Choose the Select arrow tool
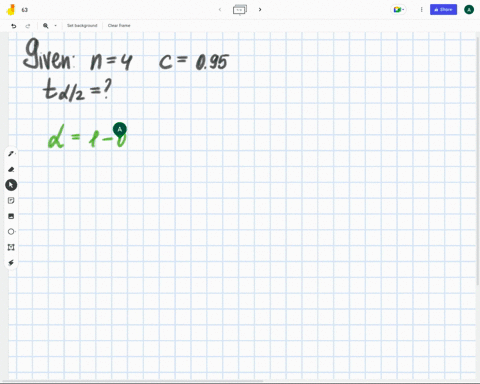This screenshot has width=480, height=384. coord(11,185)
